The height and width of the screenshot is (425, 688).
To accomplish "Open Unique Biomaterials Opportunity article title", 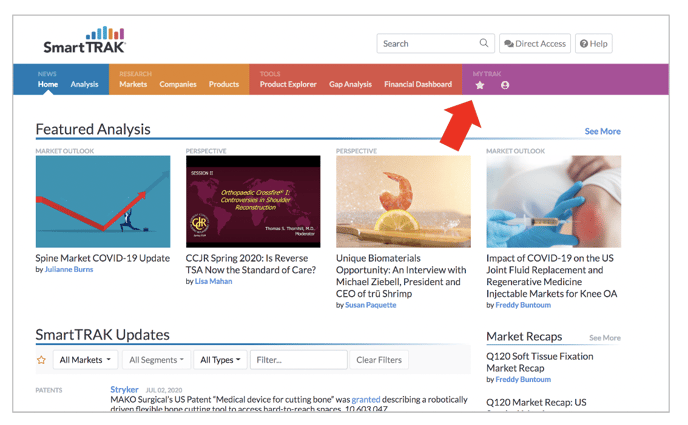I will pos(401,276).
